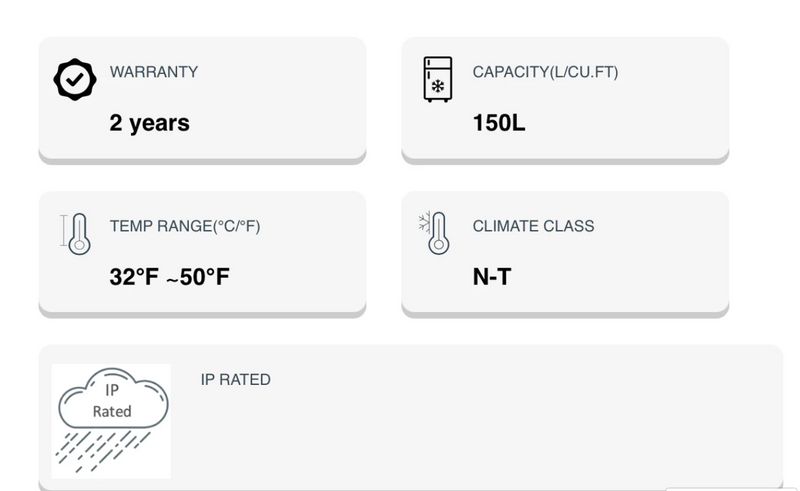Click the 'N-T' climate class value

[491, 277]
